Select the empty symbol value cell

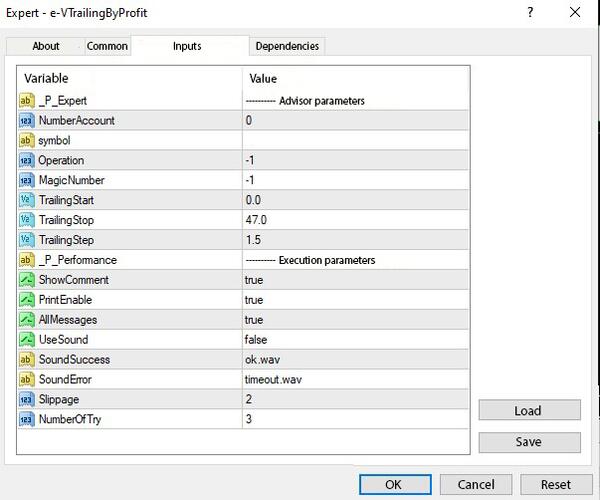click(x=355, y=140)
